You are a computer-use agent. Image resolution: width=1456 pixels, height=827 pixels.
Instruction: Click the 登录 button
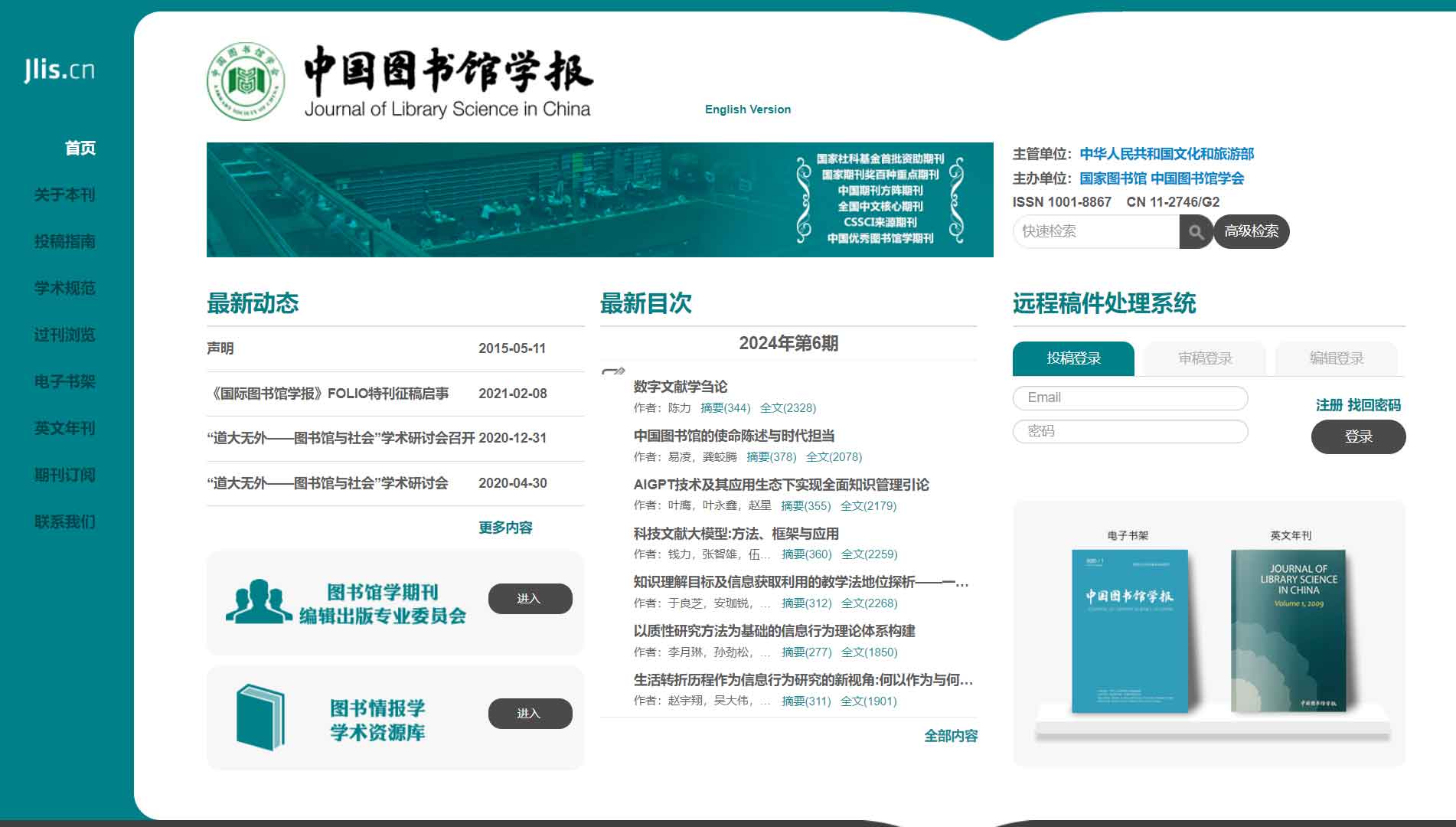coord(1359,436)
